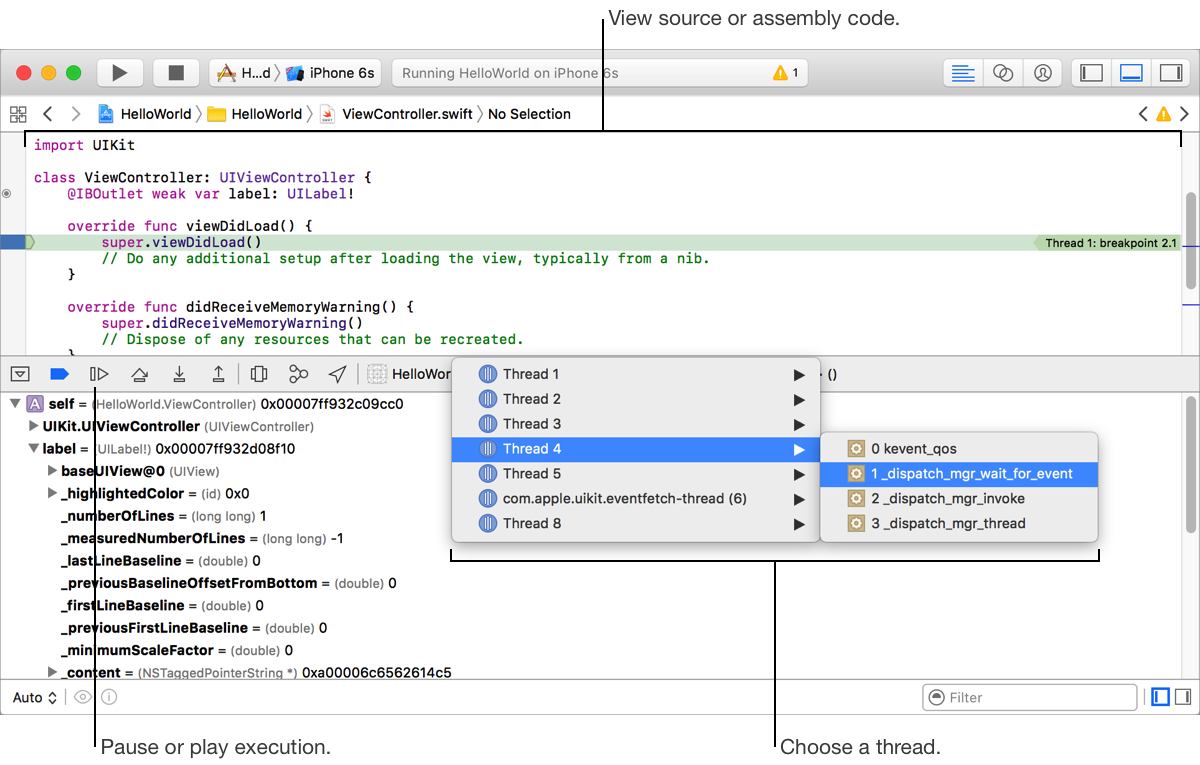This screenshot has width=1200, height=765.
Task: Click the Run (play) button in toolbar
Action: (x=120, y=73)
